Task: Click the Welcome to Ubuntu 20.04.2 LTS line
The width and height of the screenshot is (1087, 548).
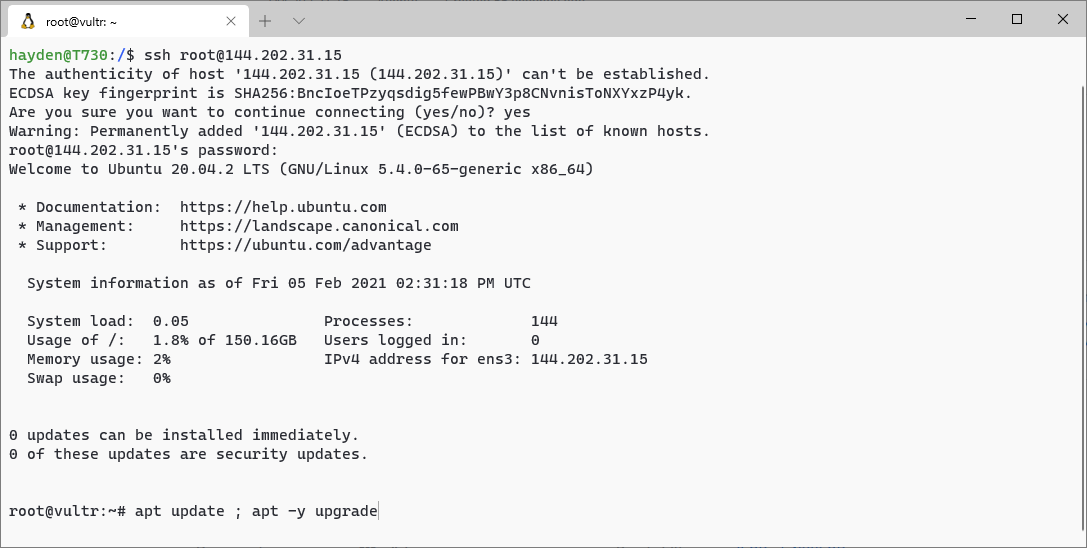Action: click(301, 169)
